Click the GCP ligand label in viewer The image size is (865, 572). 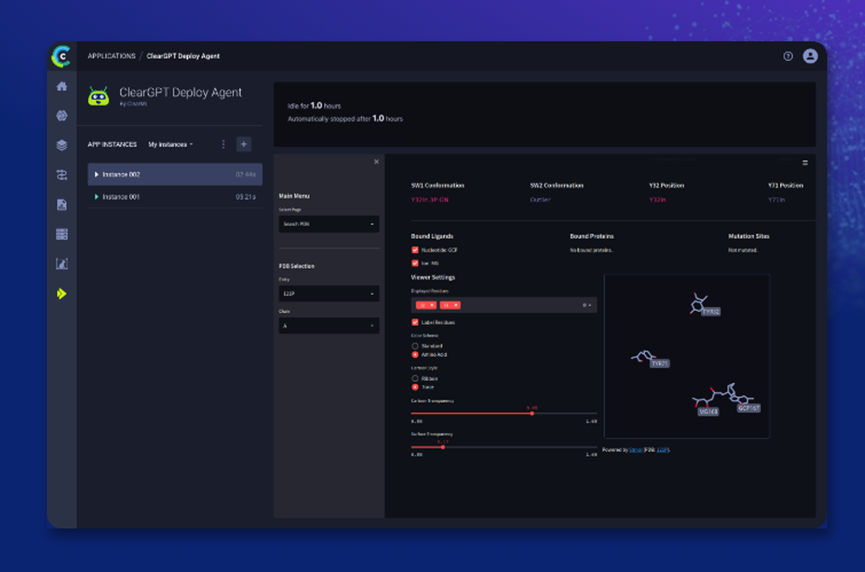[x=749, y=408]
